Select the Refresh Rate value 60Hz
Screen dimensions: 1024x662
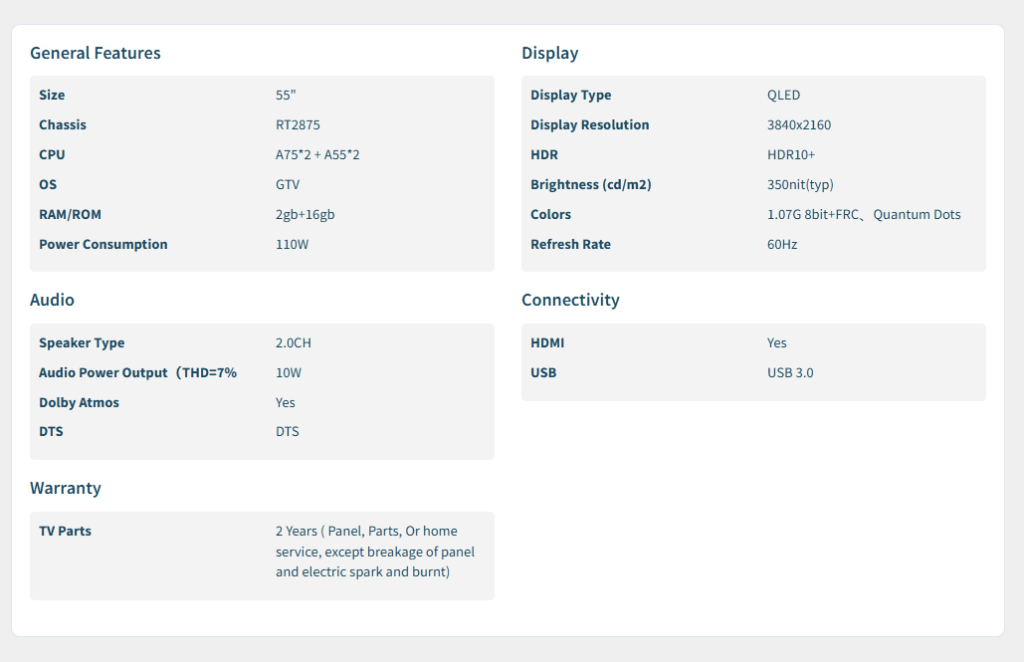(782, 245)
